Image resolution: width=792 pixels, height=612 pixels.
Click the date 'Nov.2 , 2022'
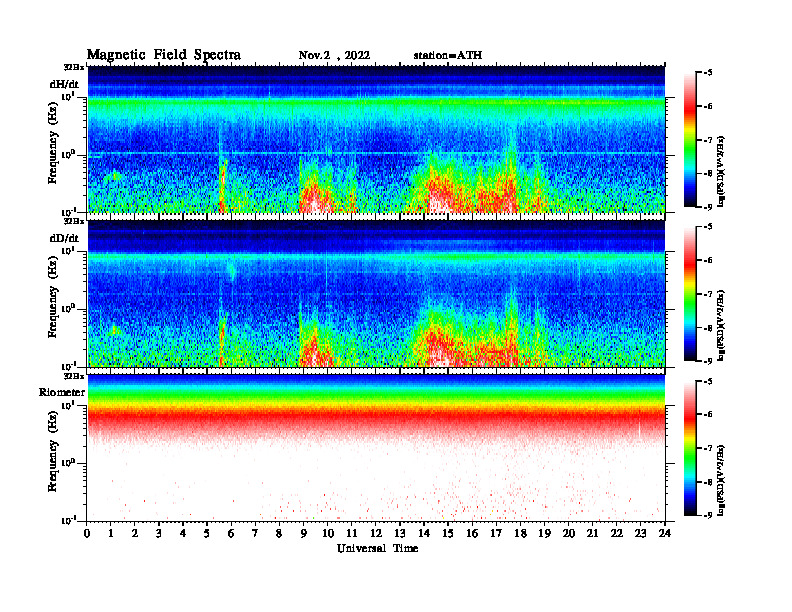coord(334,56)
